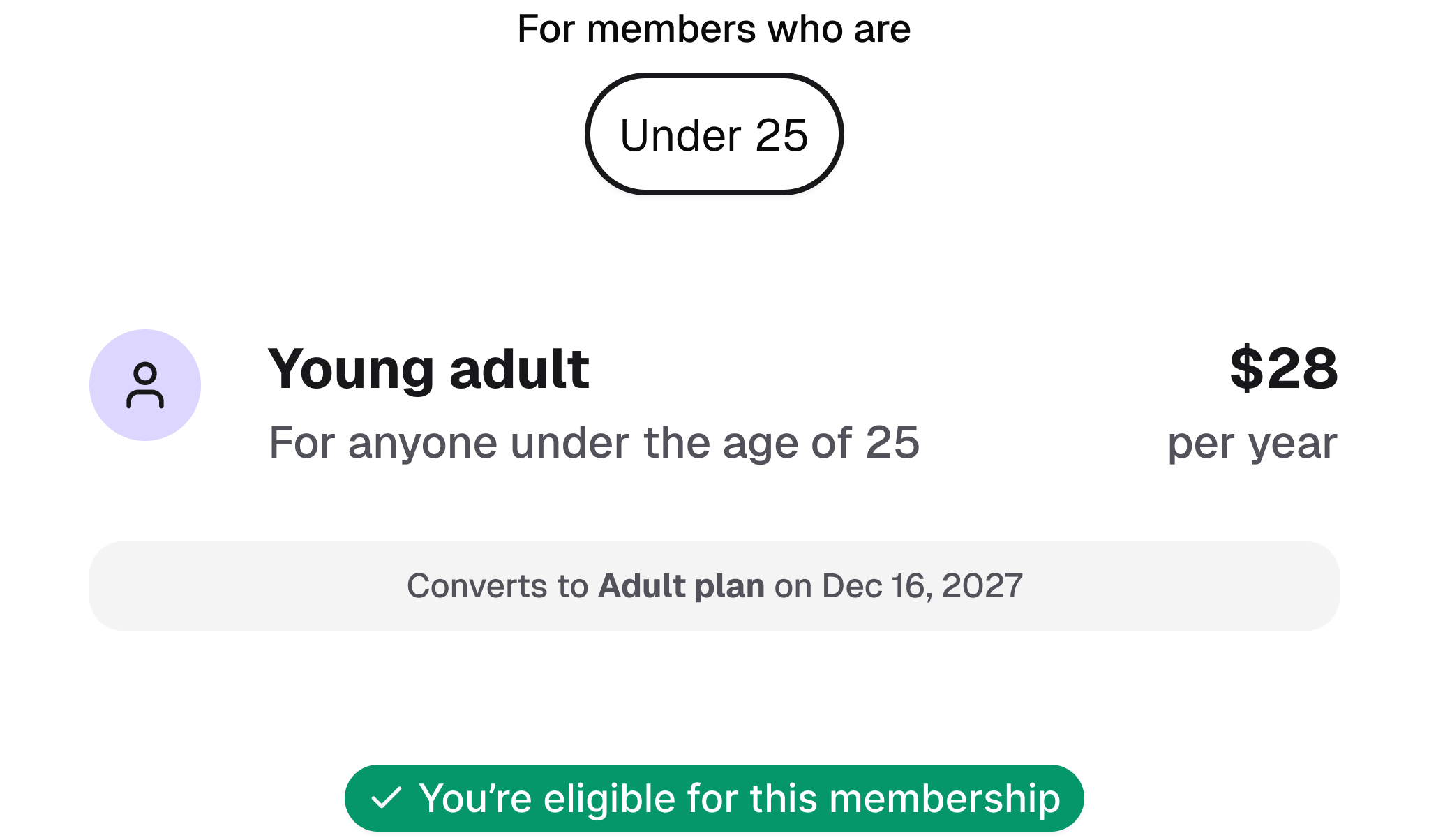Select the Under 25 age pill
The width and height of the screenshot is (1429, 840).
[x=714, y=135]
